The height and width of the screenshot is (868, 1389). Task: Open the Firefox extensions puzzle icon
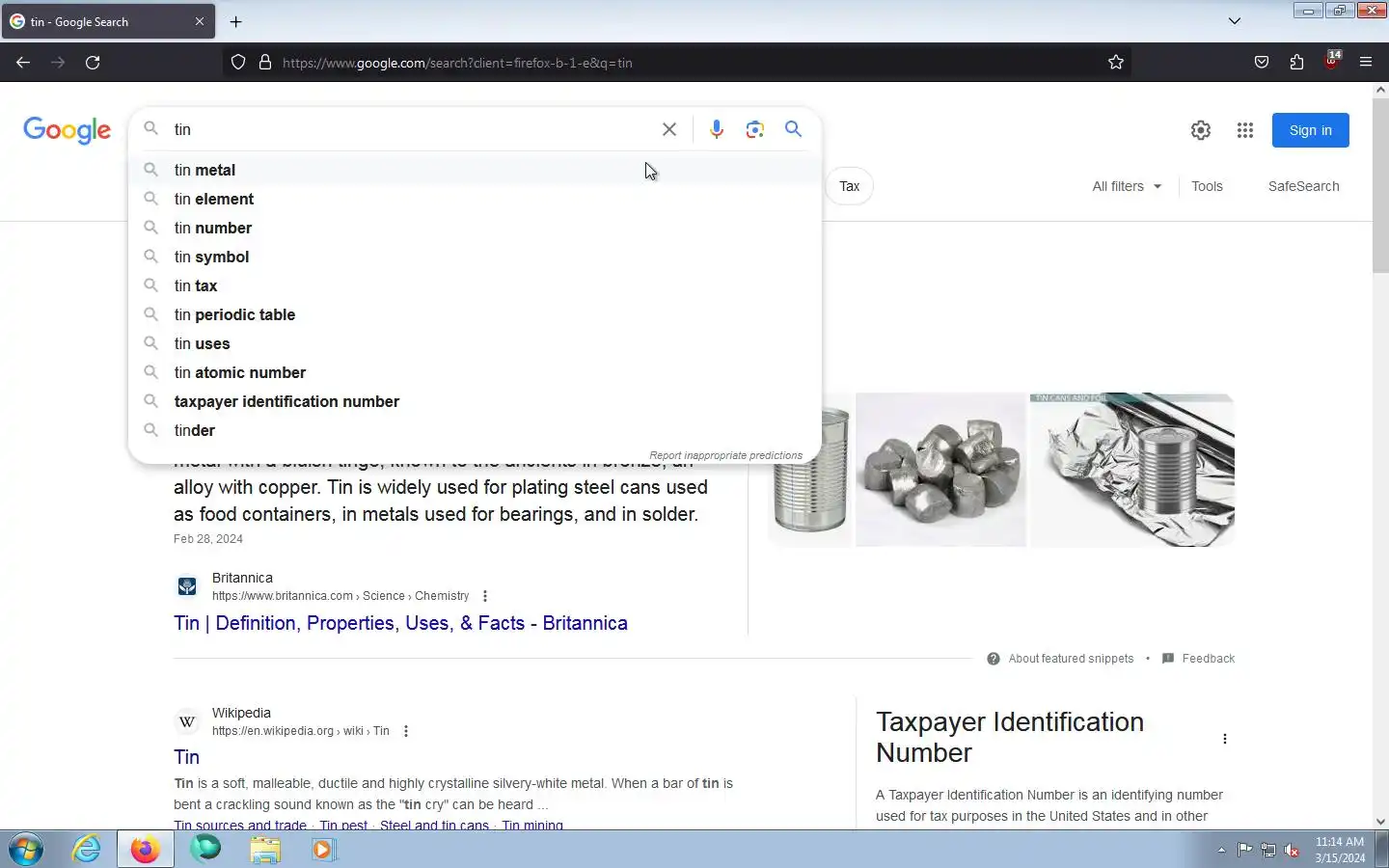[1296, 63]
